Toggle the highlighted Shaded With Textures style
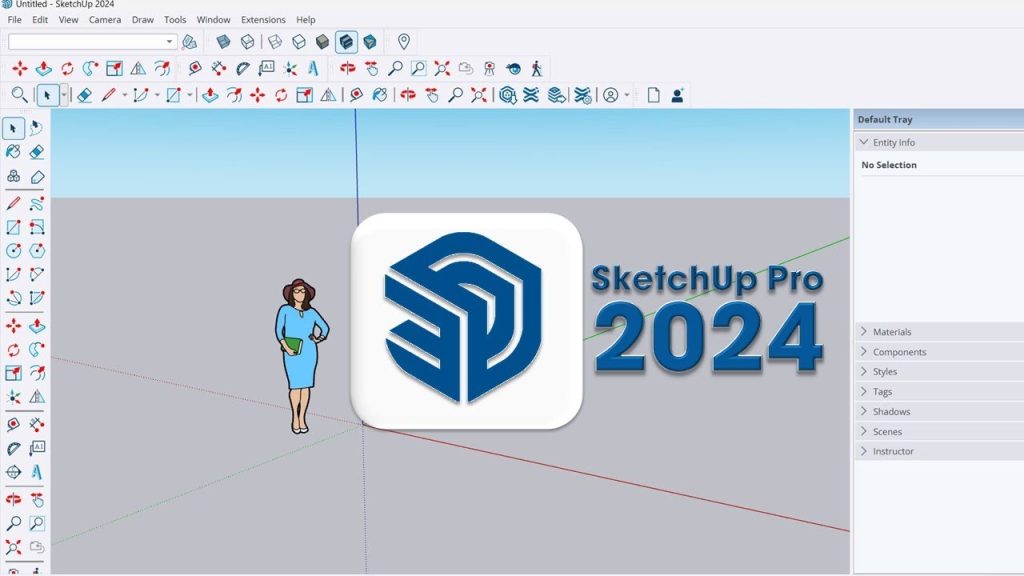The width and height of the screenshot is (1024, 576). 346,42
